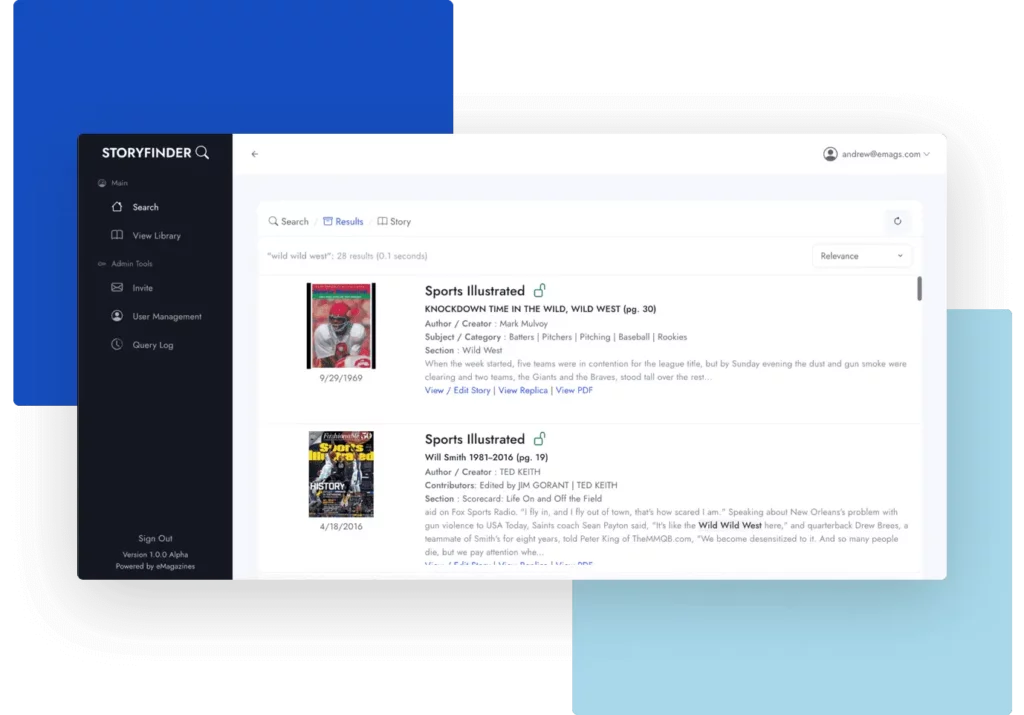Screen dimensions: 1024x715
Task: Click the 'Version 1.0.0 Alpha' text
Action: tap(155, 554)
